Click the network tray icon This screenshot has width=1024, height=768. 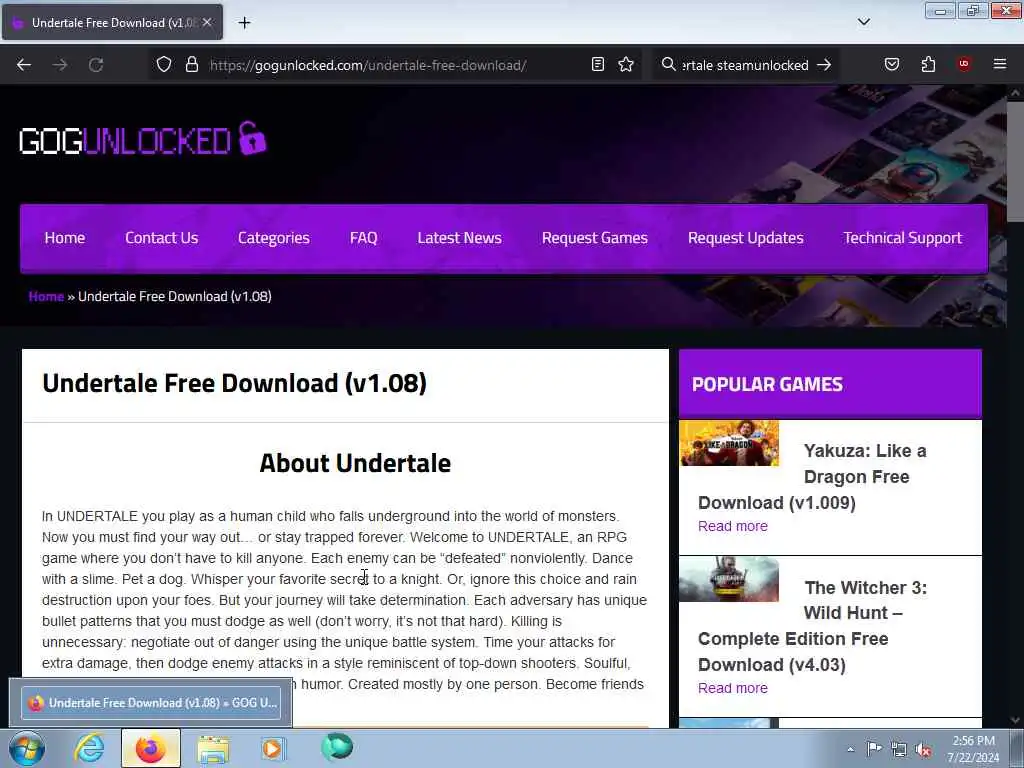(899, 750)
